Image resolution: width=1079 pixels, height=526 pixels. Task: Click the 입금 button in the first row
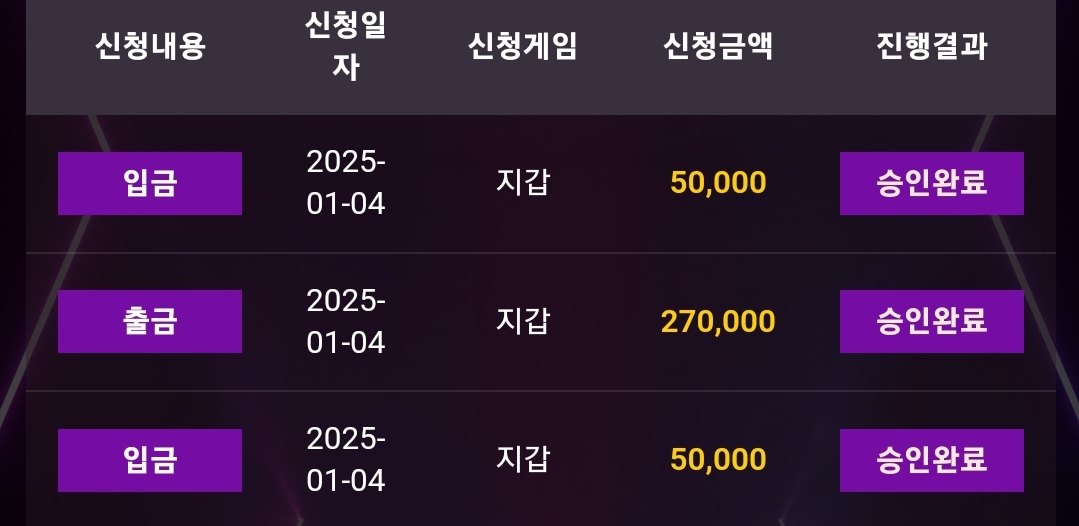pyautogui.click(x=150, y=183)
